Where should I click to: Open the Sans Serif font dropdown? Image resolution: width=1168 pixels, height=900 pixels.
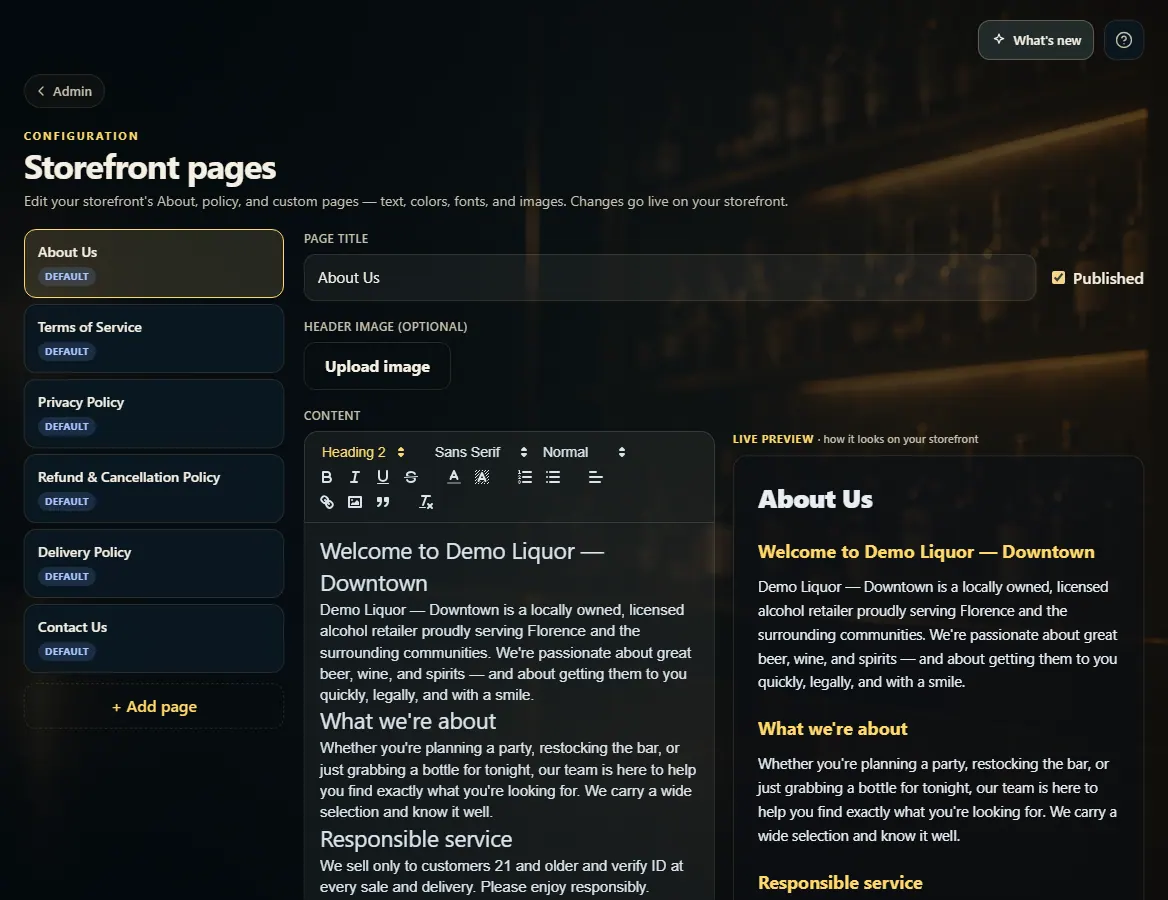click(x=481, y=452)
